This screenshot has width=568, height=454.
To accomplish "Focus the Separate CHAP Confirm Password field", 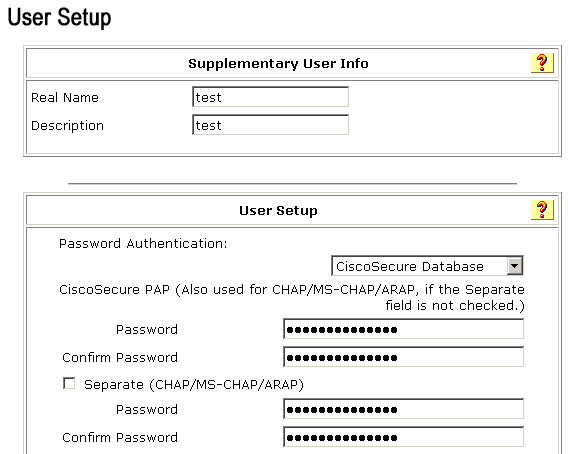I will pos(404,437).
